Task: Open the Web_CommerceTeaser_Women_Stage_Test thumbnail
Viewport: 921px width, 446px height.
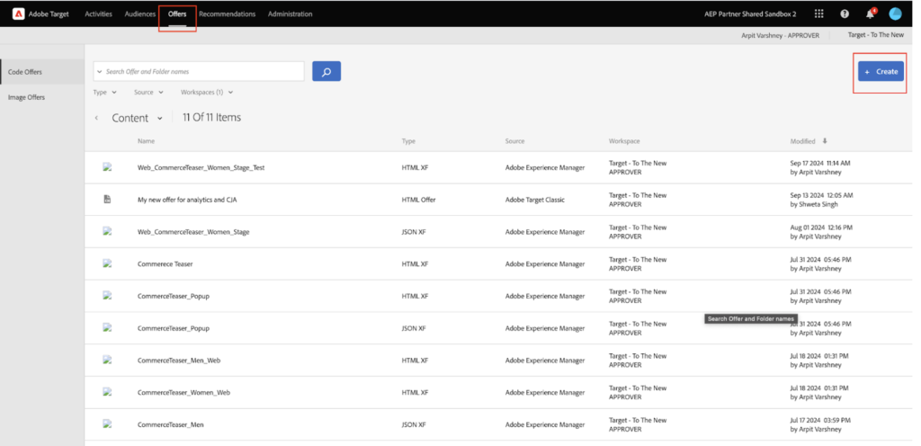Action: pos(107,167)
